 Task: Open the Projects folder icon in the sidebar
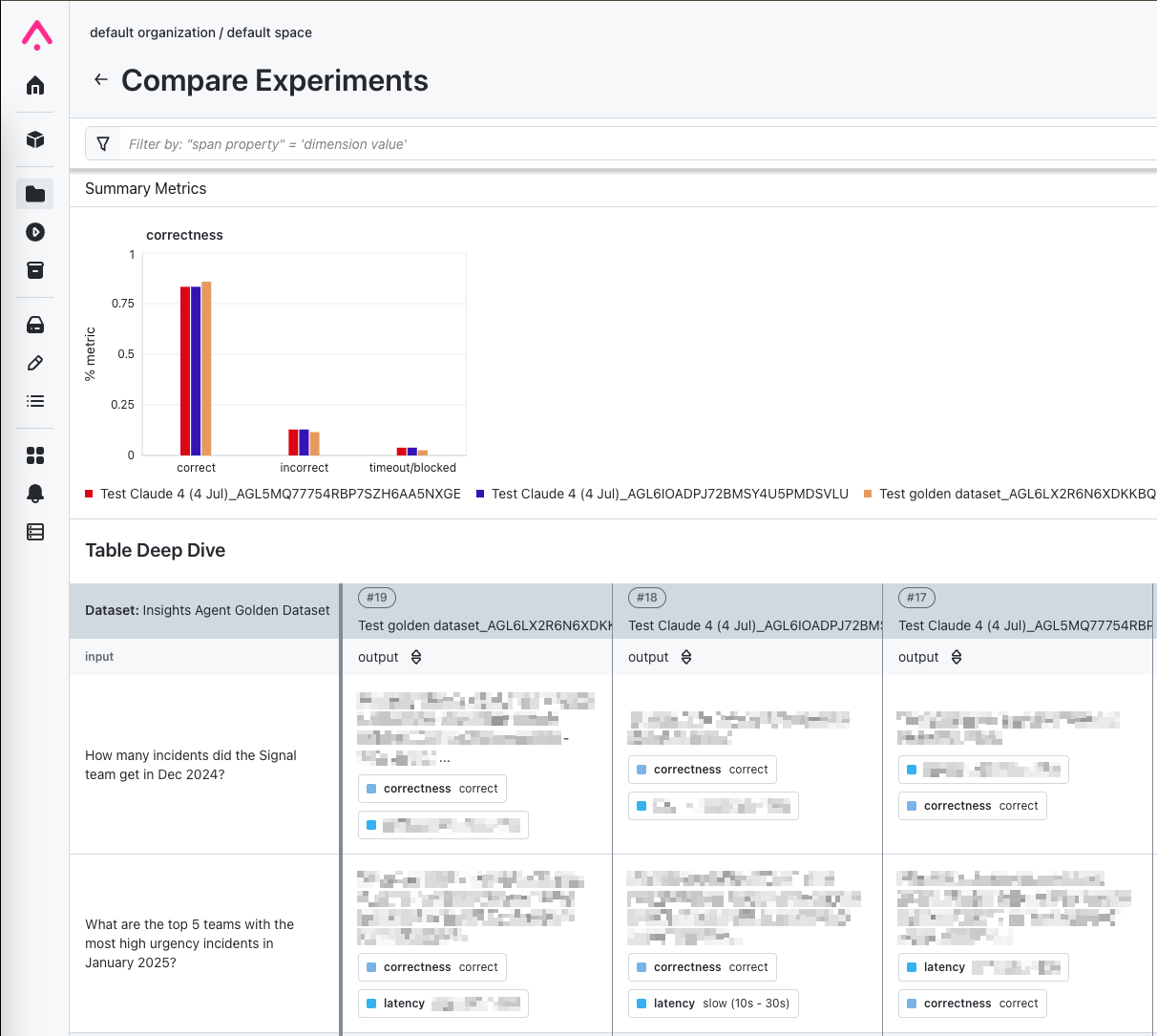click(35, 194)
